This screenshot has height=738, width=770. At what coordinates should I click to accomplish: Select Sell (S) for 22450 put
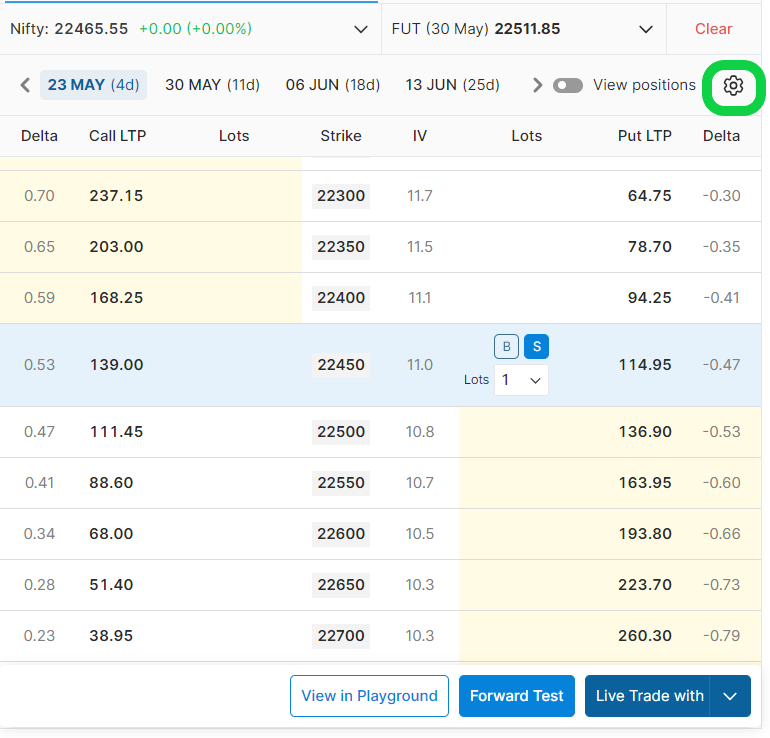[536, 347]
